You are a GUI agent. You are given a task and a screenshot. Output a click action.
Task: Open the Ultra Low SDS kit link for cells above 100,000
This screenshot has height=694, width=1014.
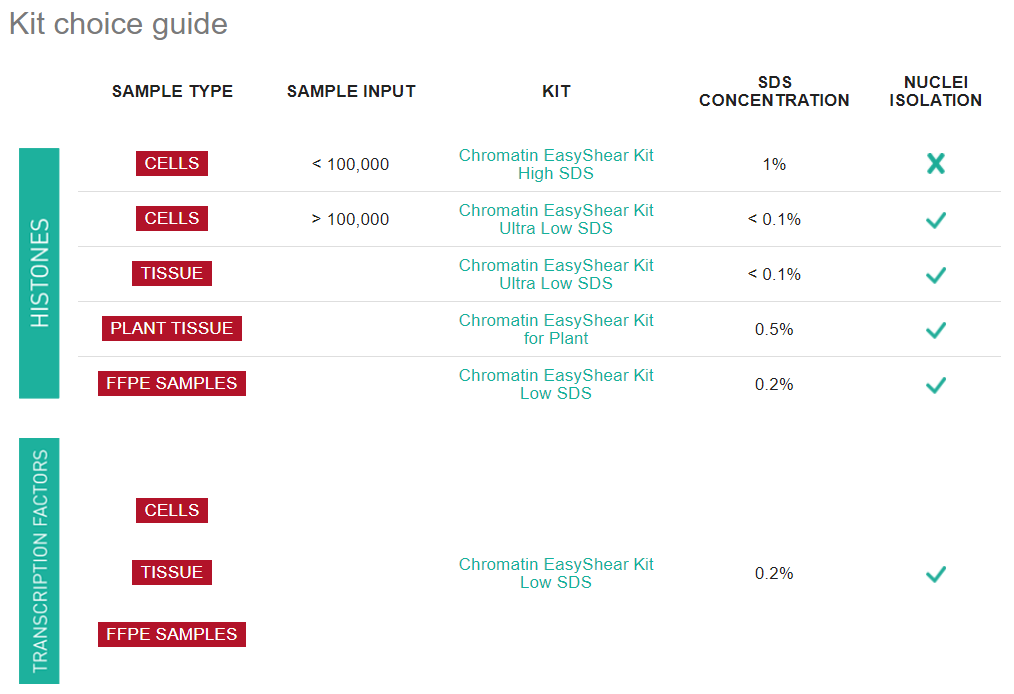point(556,220)
